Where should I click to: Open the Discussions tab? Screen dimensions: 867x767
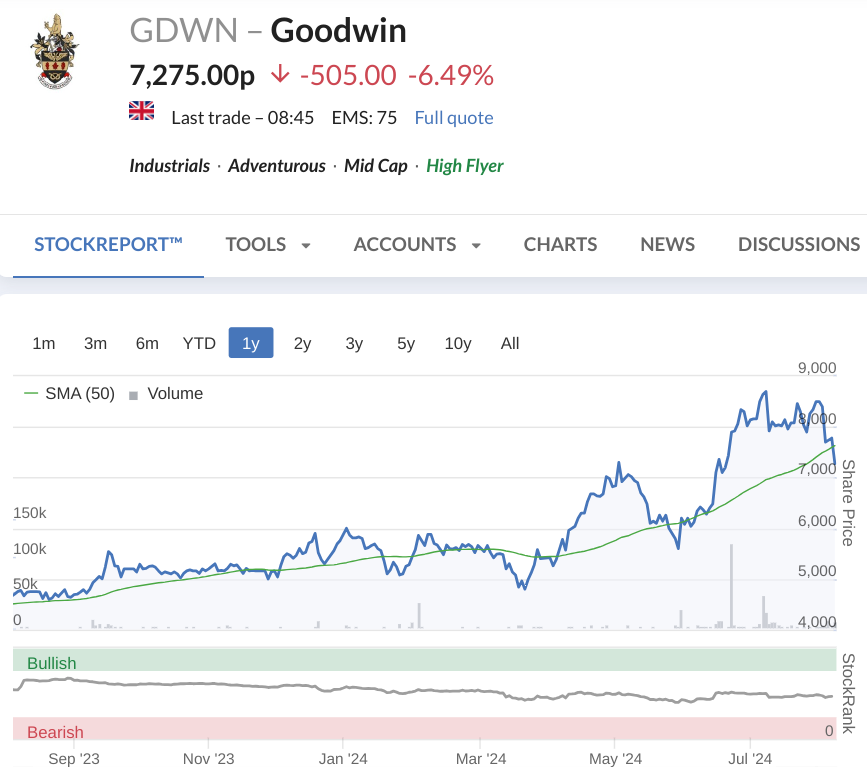(x=799, y=244)
